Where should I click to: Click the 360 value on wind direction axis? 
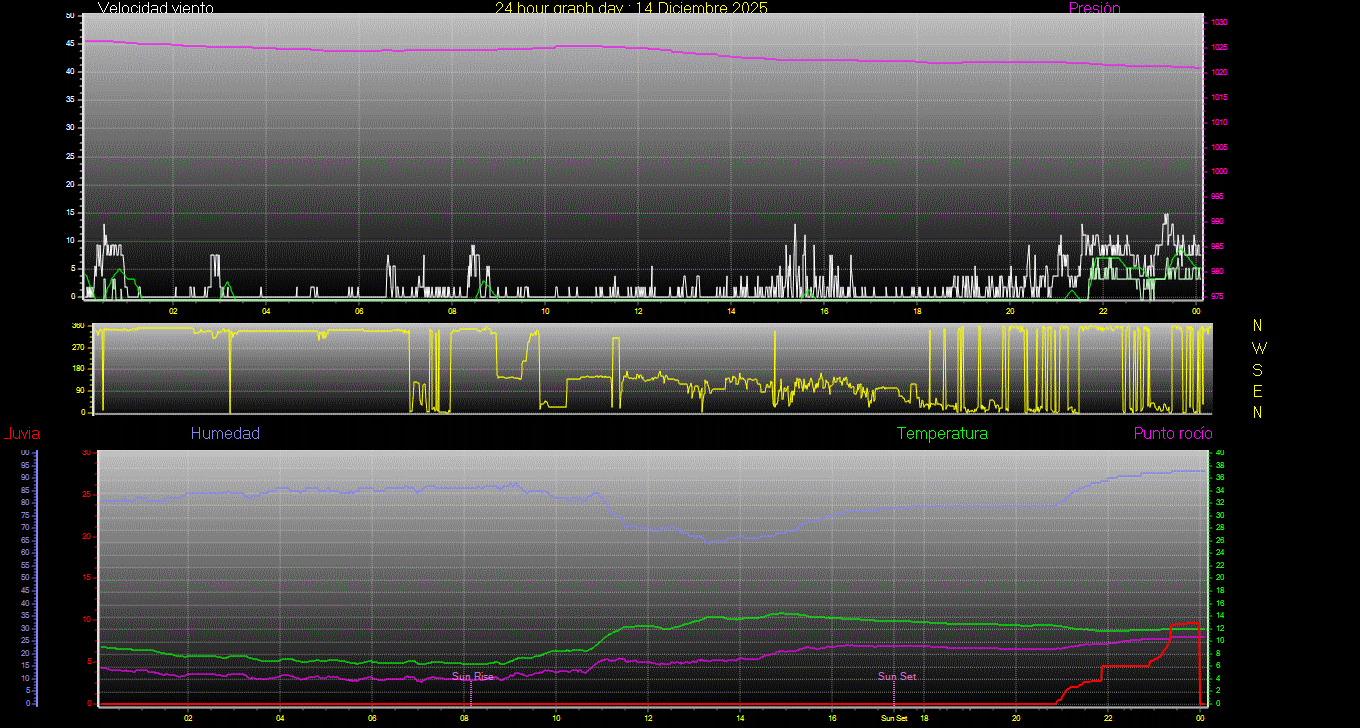click(x=77, y=326)
